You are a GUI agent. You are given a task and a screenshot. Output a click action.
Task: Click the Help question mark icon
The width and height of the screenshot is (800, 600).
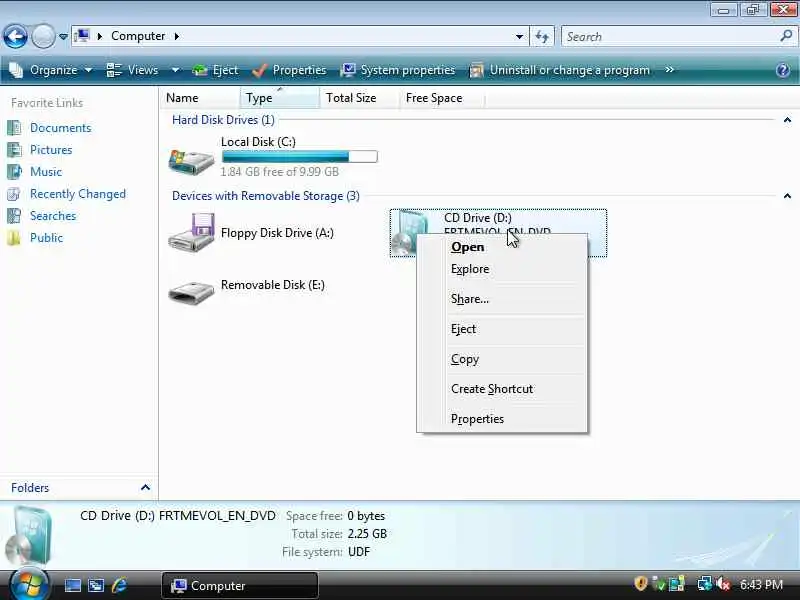783,70
